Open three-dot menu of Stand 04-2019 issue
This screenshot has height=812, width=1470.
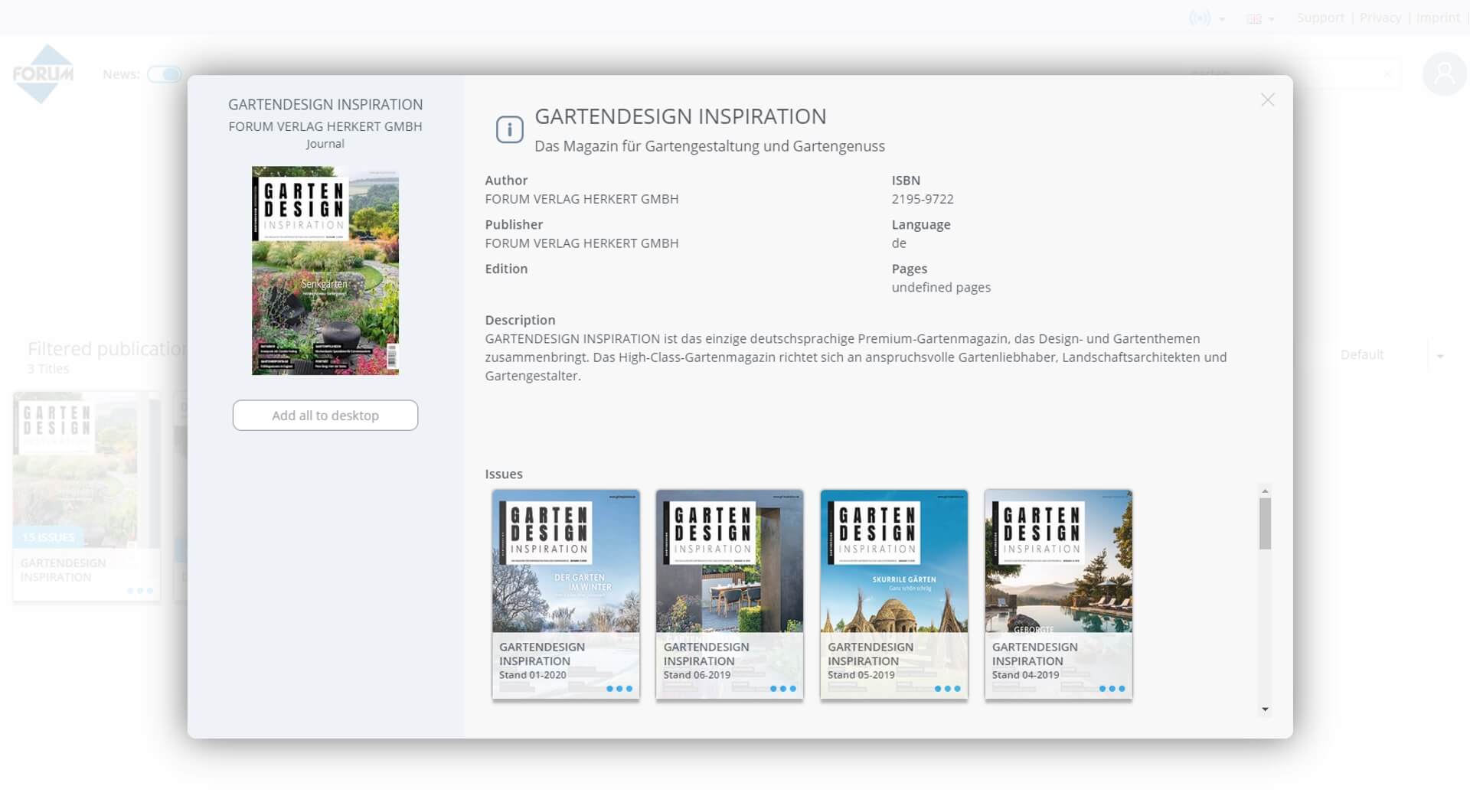(x=1112, y=689)
